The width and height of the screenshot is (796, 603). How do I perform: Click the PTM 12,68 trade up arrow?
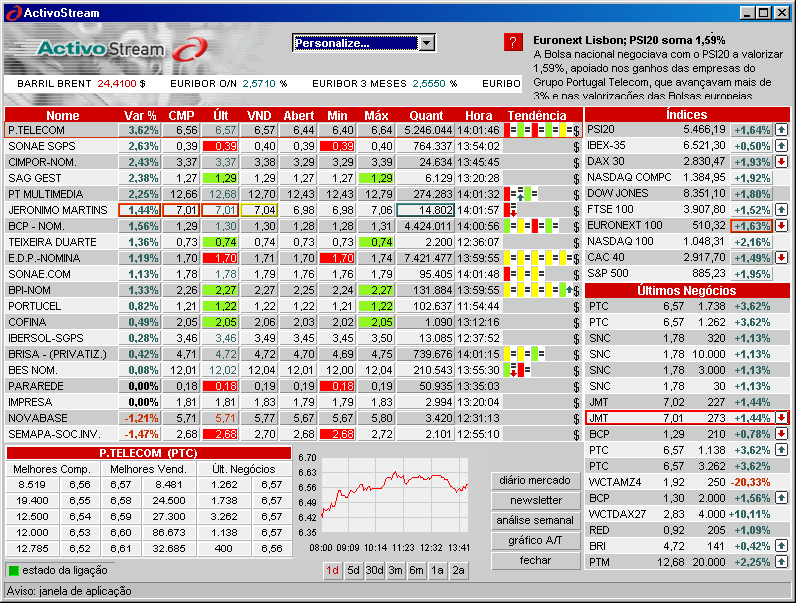(781, 562)
